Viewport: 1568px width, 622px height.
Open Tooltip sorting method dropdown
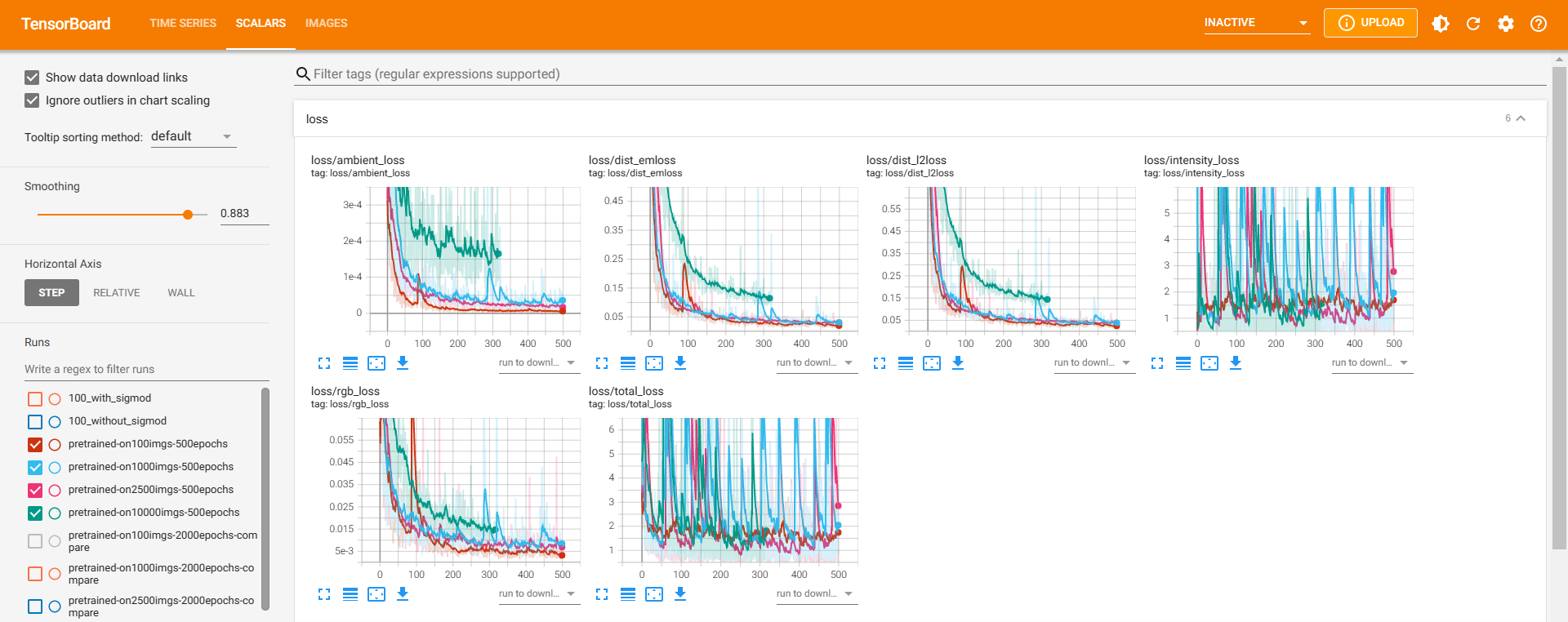194,136
